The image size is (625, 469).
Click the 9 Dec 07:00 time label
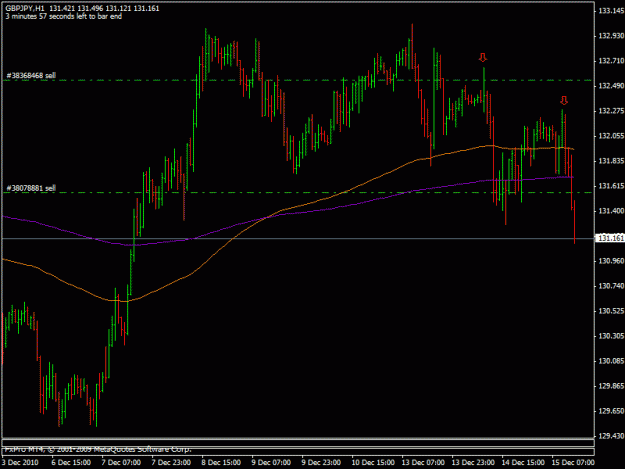pyautogui.click(x=271, y=463)
